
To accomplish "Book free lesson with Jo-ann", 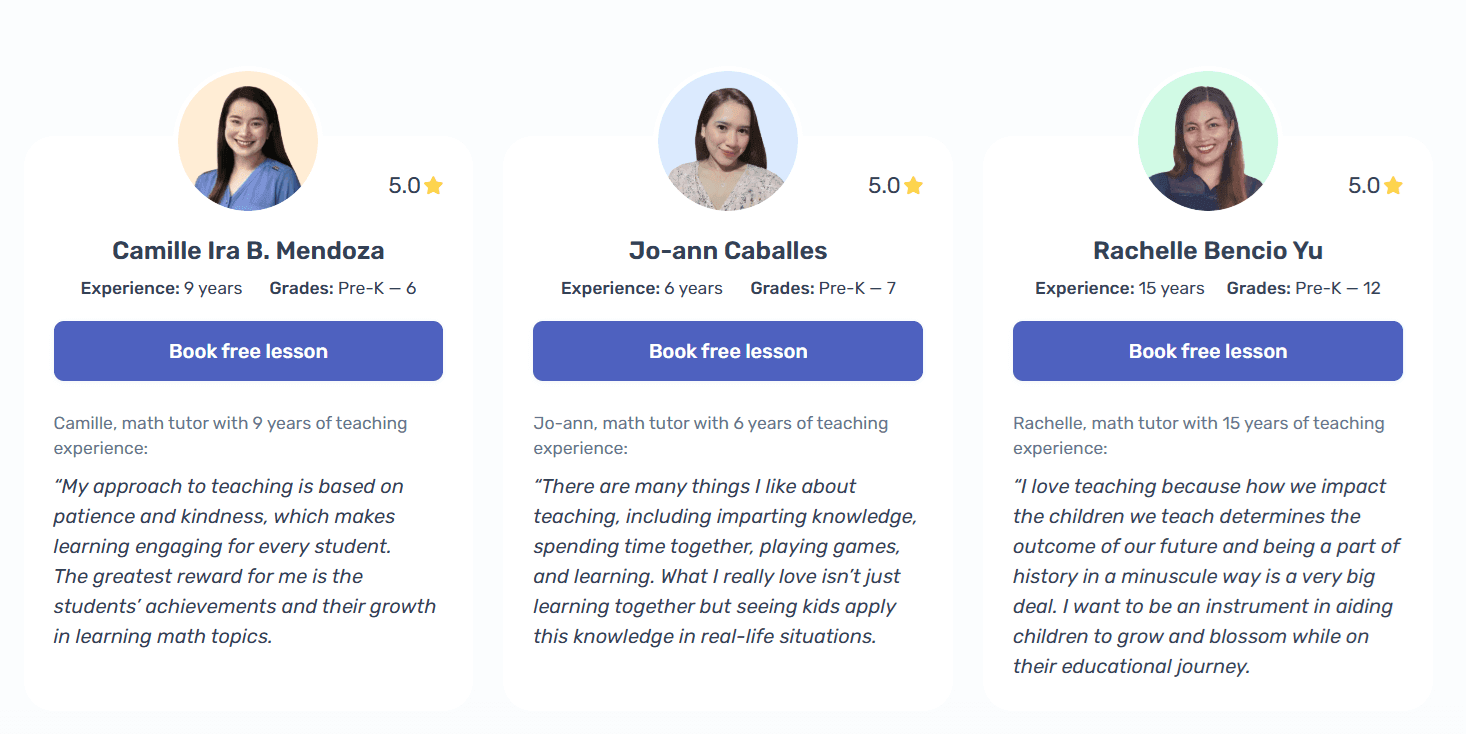I will [x=728, y=351].
